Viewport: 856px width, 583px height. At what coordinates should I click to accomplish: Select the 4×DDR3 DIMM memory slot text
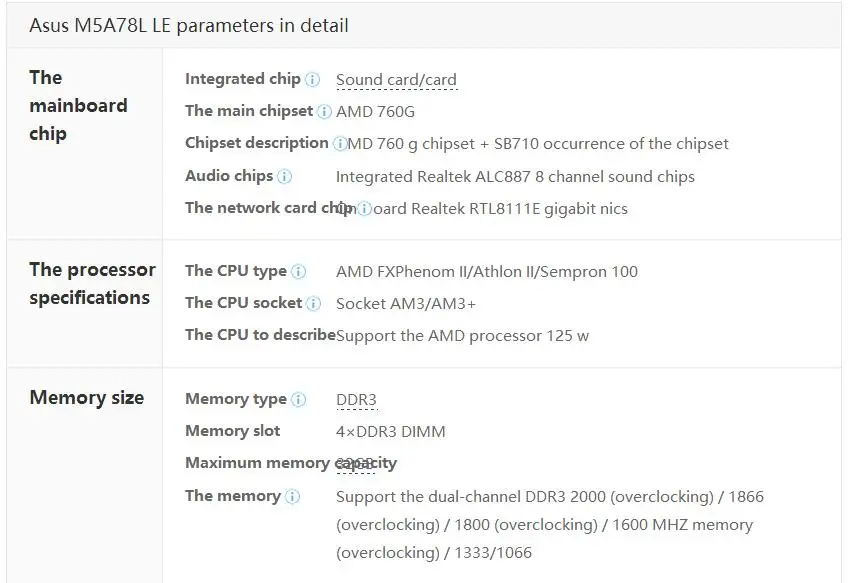[x=391, y=432]
